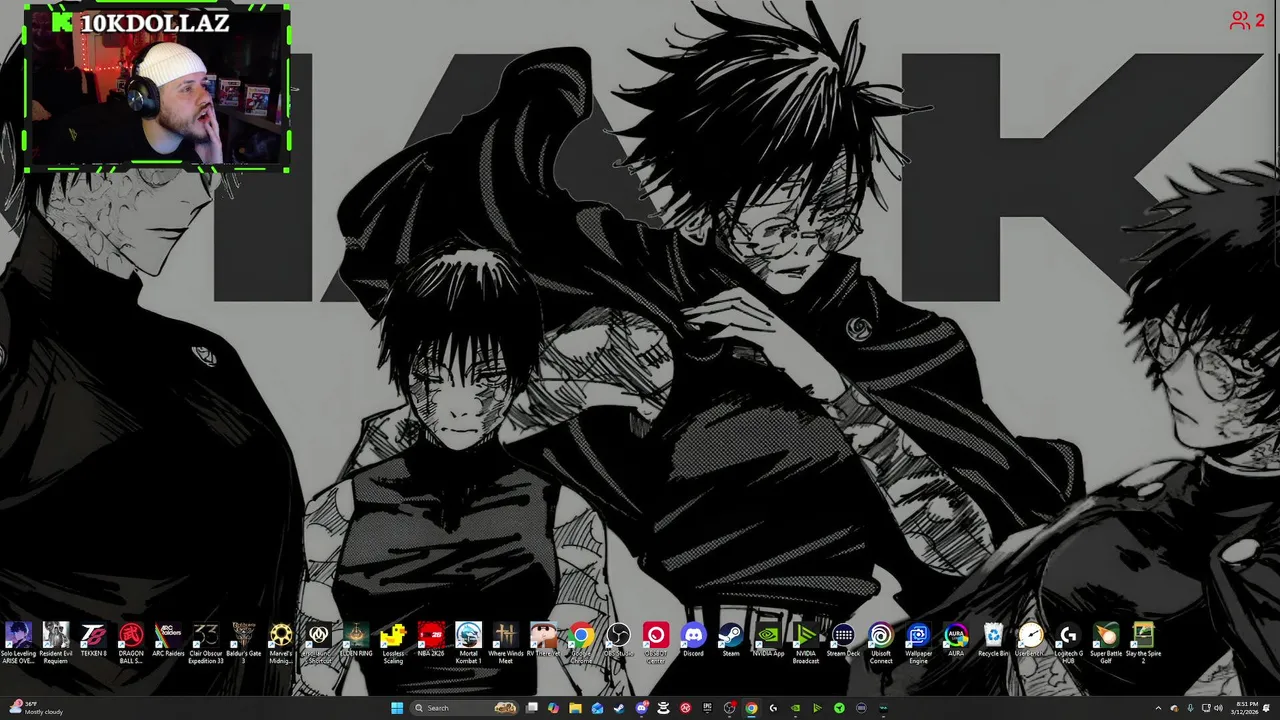The width and height of the screenshot is (1280, 720).
Task: Select the UserBenchmark desktop icon
Action: point(1031,641)
